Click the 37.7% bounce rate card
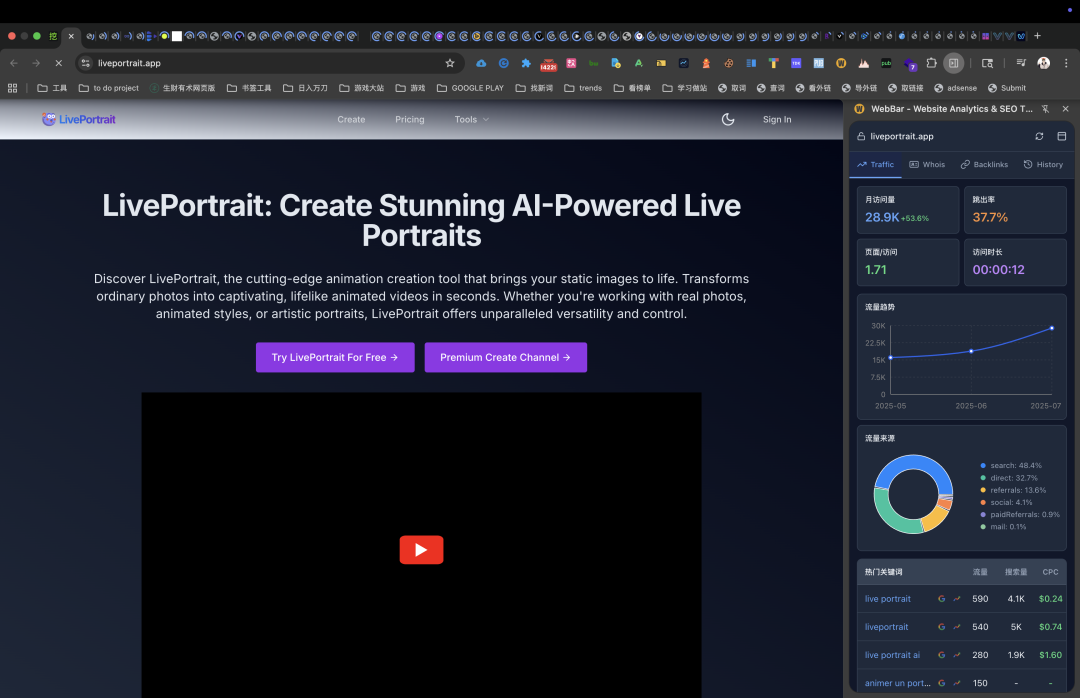Viewport: 1080px width, 698px height. click(1015, 210)
